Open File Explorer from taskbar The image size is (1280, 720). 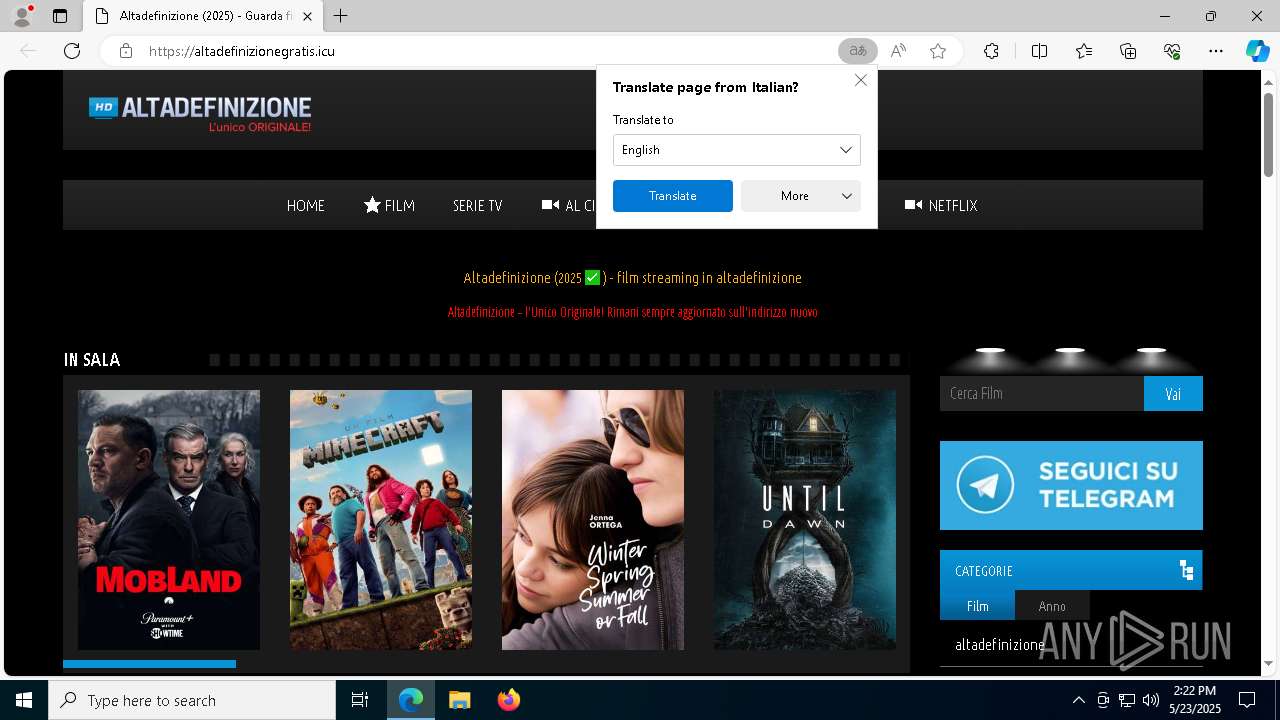point(459,700)
